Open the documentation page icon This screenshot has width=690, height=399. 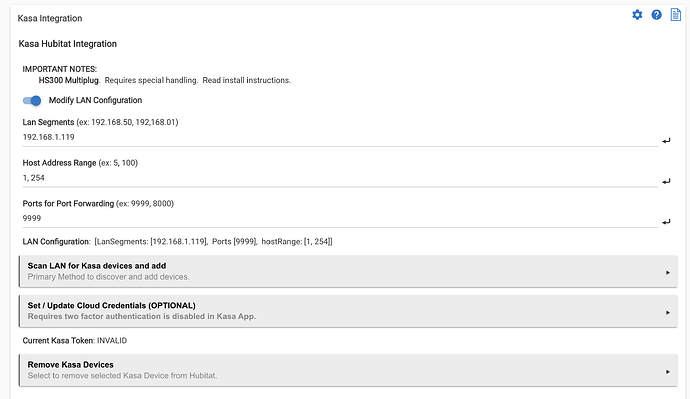pos(675,15)
